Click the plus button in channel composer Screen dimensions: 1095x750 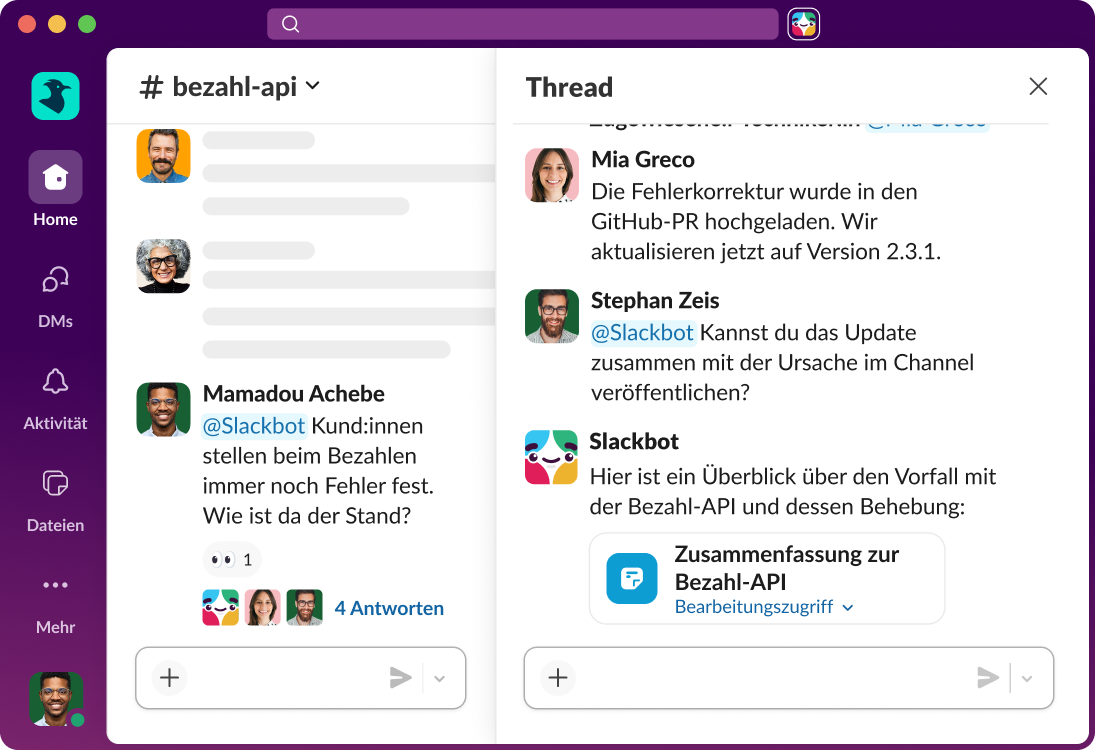169,677
